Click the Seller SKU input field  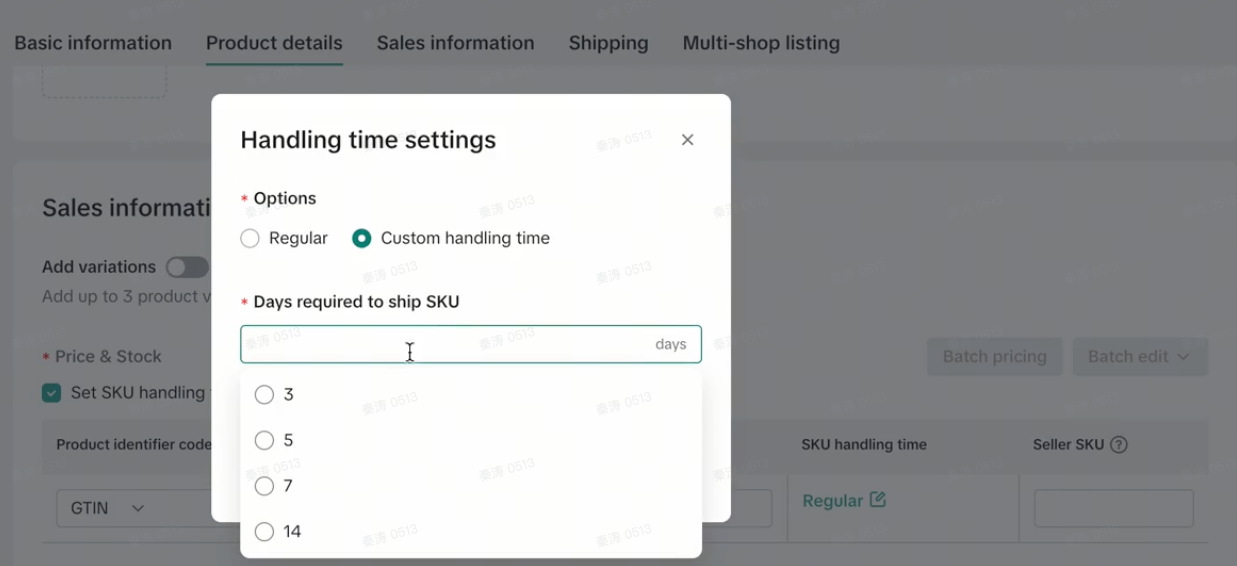pyautogui.click(x=1113, y=508)
